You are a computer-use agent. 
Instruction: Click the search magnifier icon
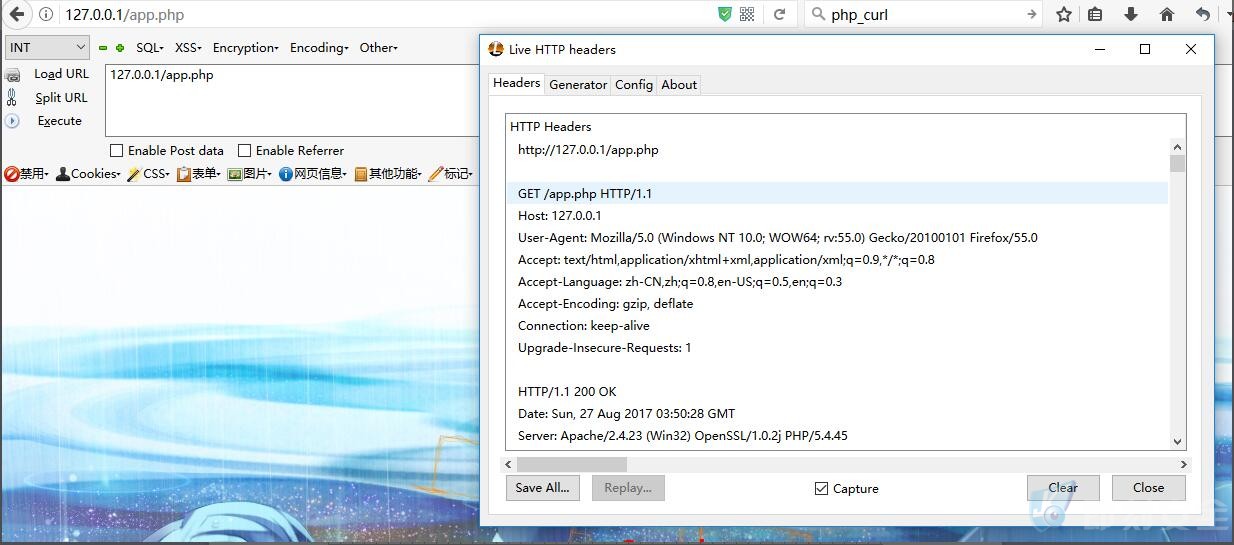click(817, 14)
